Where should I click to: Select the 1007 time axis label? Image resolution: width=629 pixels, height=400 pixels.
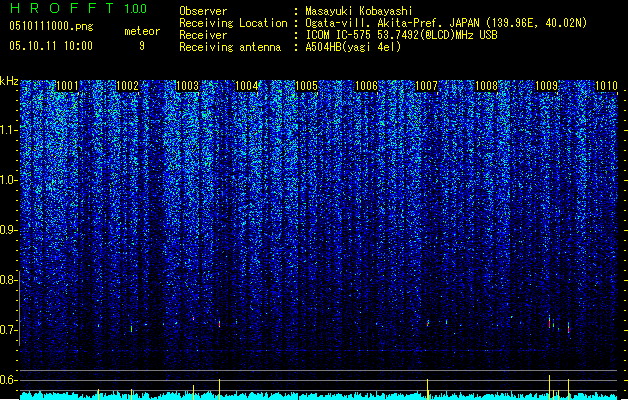pyautogui.click(x=426, y=86)
